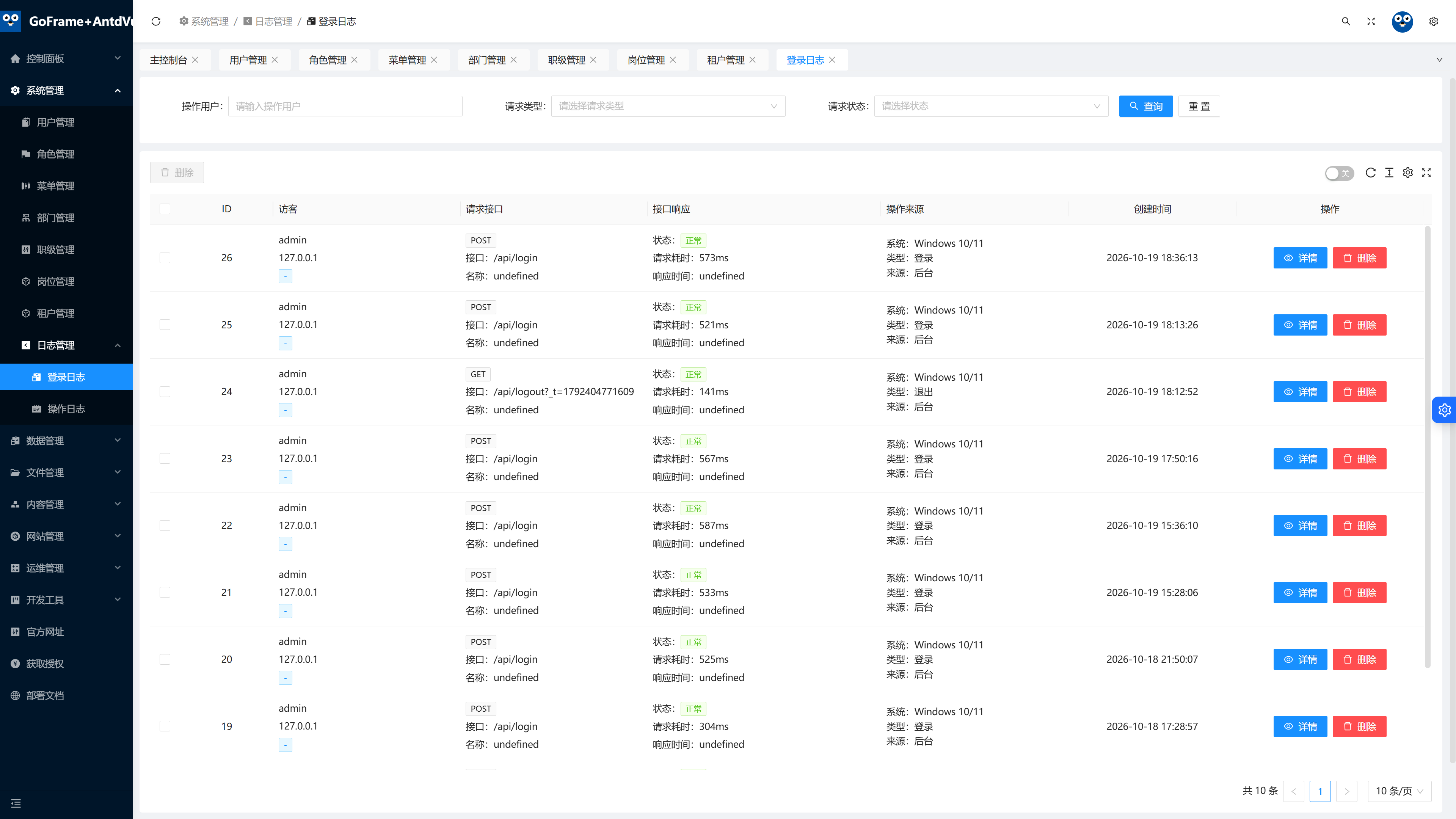Toggle fullscreen from the header icon
The height and width of the screenshot is (819, 1456).
tap(1371, 22)
